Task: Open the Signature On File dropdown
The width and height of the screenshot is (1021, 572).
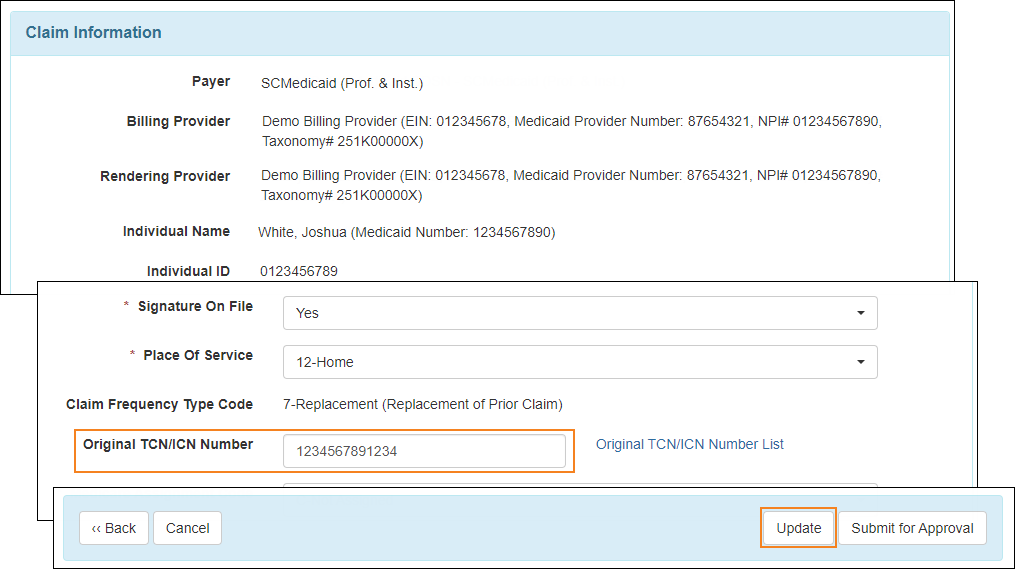Action: pyautogui.click(x=580, y=313)
